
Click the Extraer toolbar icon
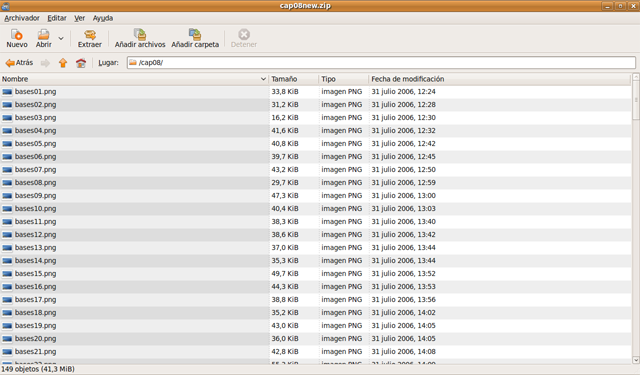click(90, 35)
